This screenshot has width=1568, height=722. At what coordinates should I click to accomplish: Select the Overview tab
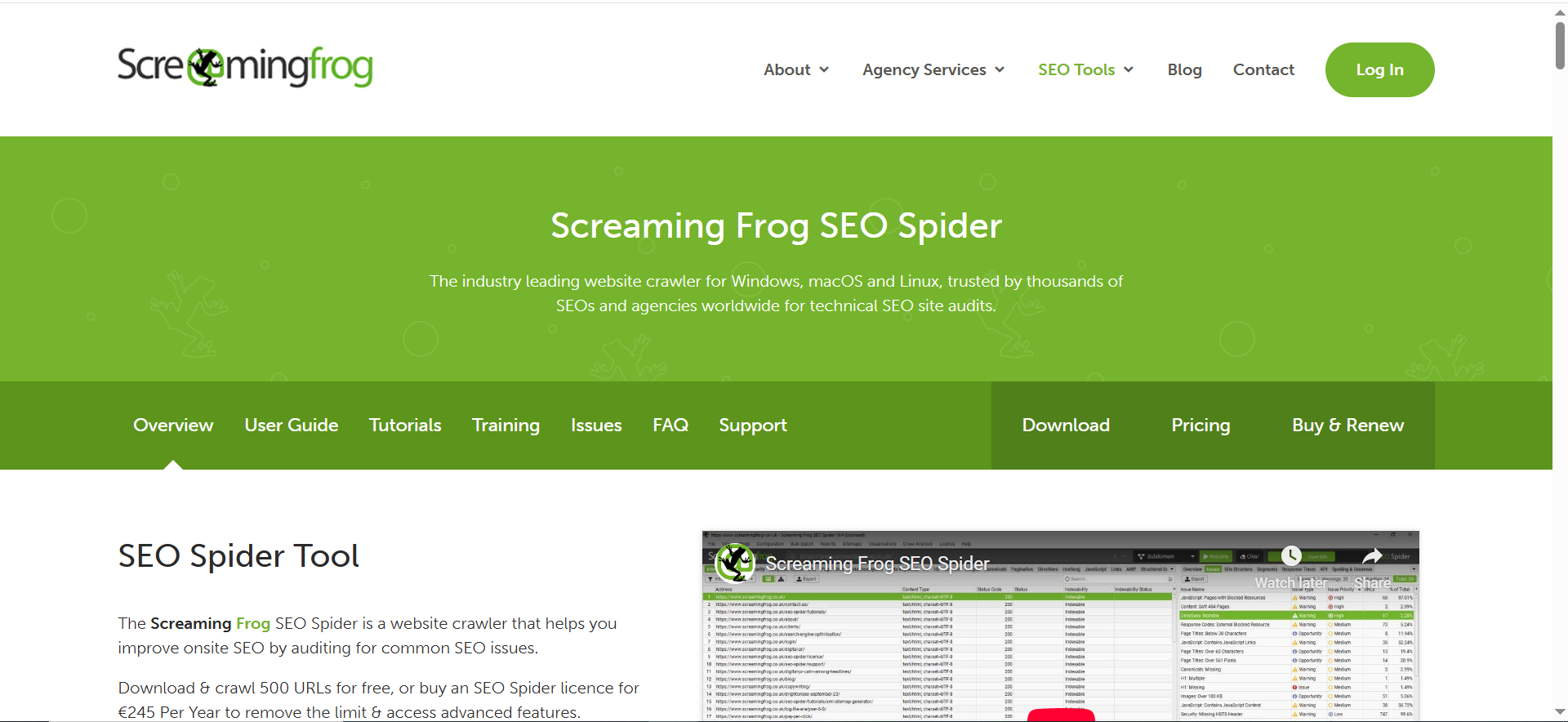[173, 425]
